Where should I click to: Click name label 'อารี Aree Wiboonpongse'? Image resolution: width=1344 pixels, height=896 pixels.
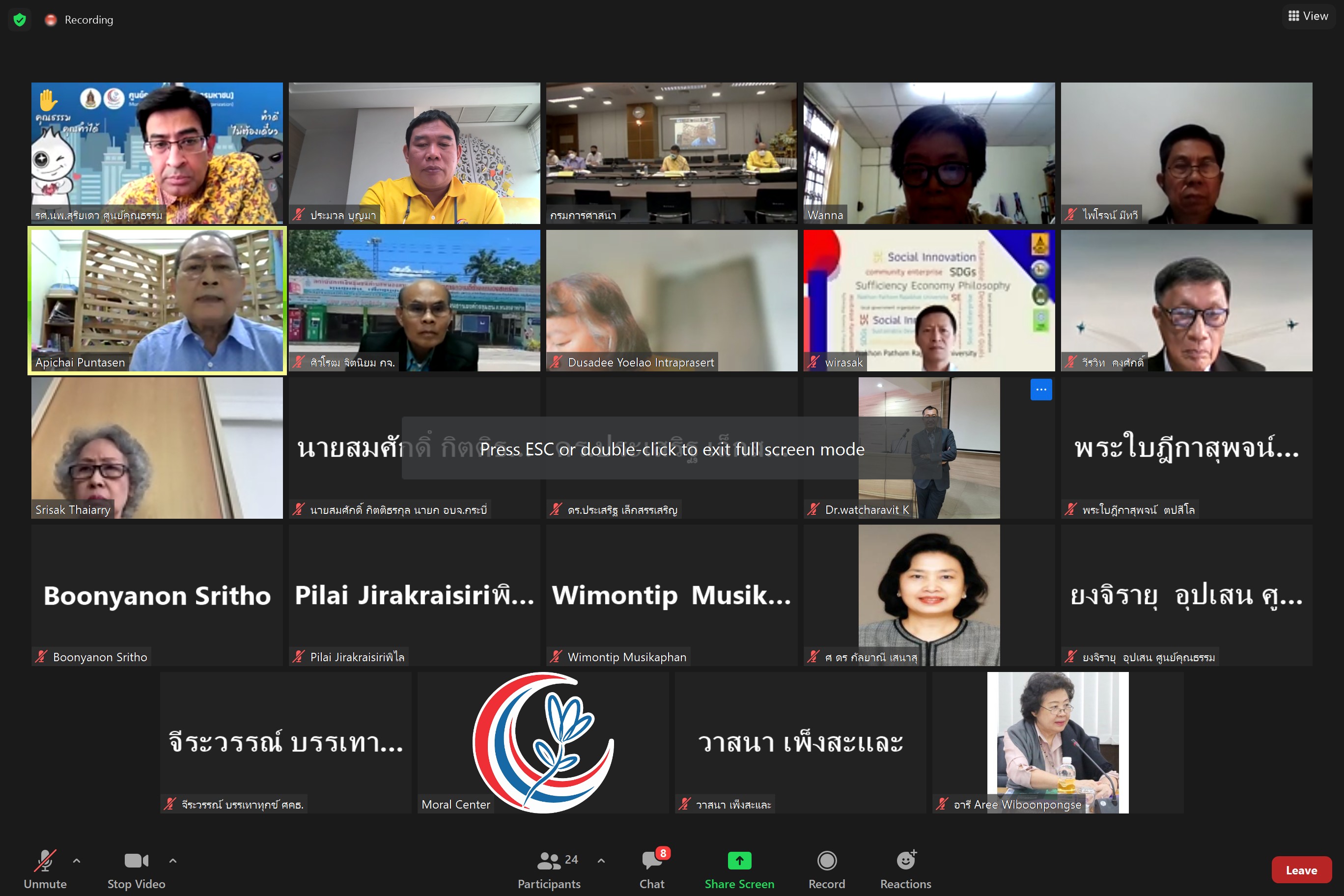[1017, 805]
